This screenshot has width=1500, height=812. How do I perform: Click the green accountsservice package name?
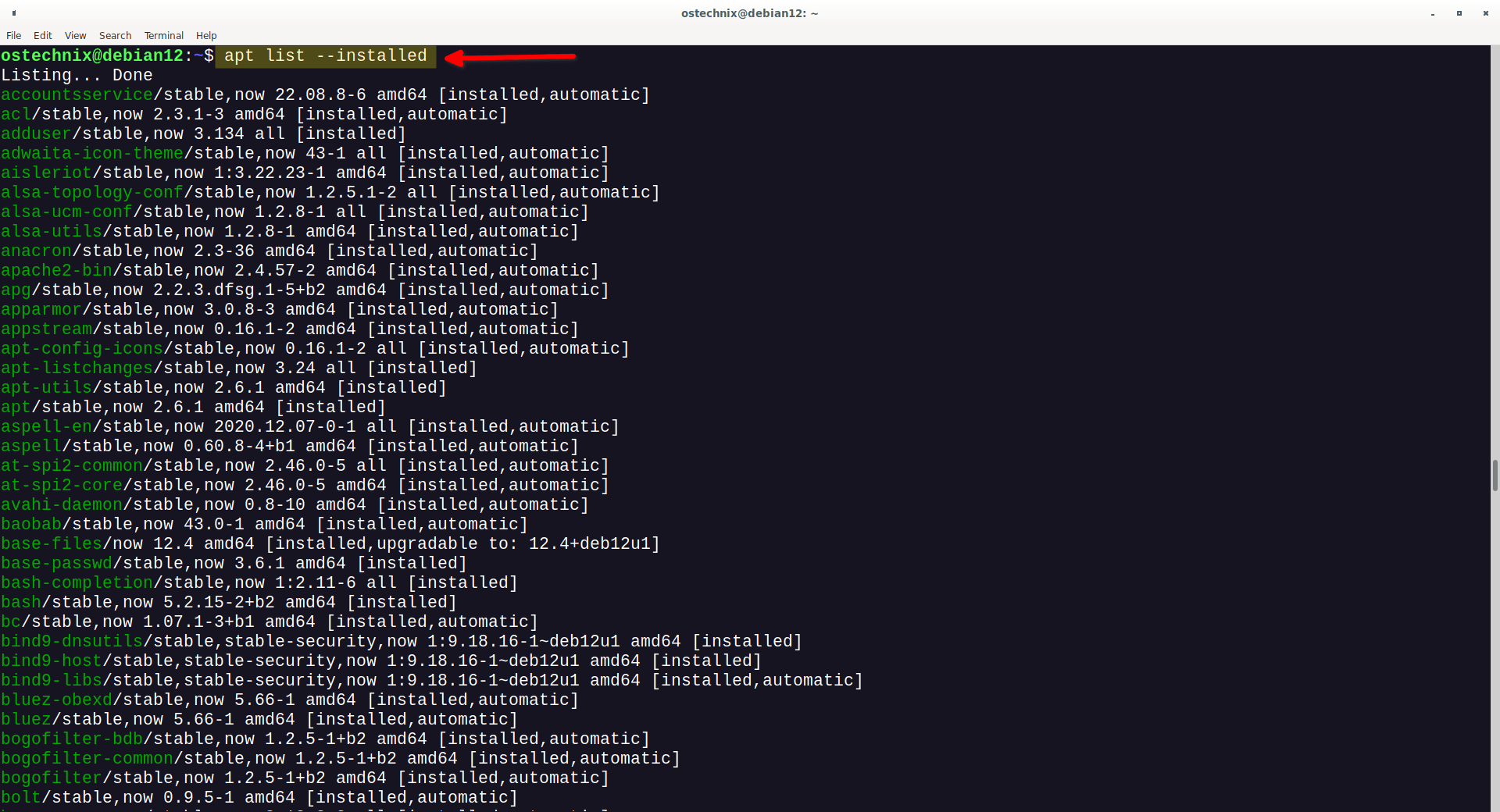pos(77,94)
